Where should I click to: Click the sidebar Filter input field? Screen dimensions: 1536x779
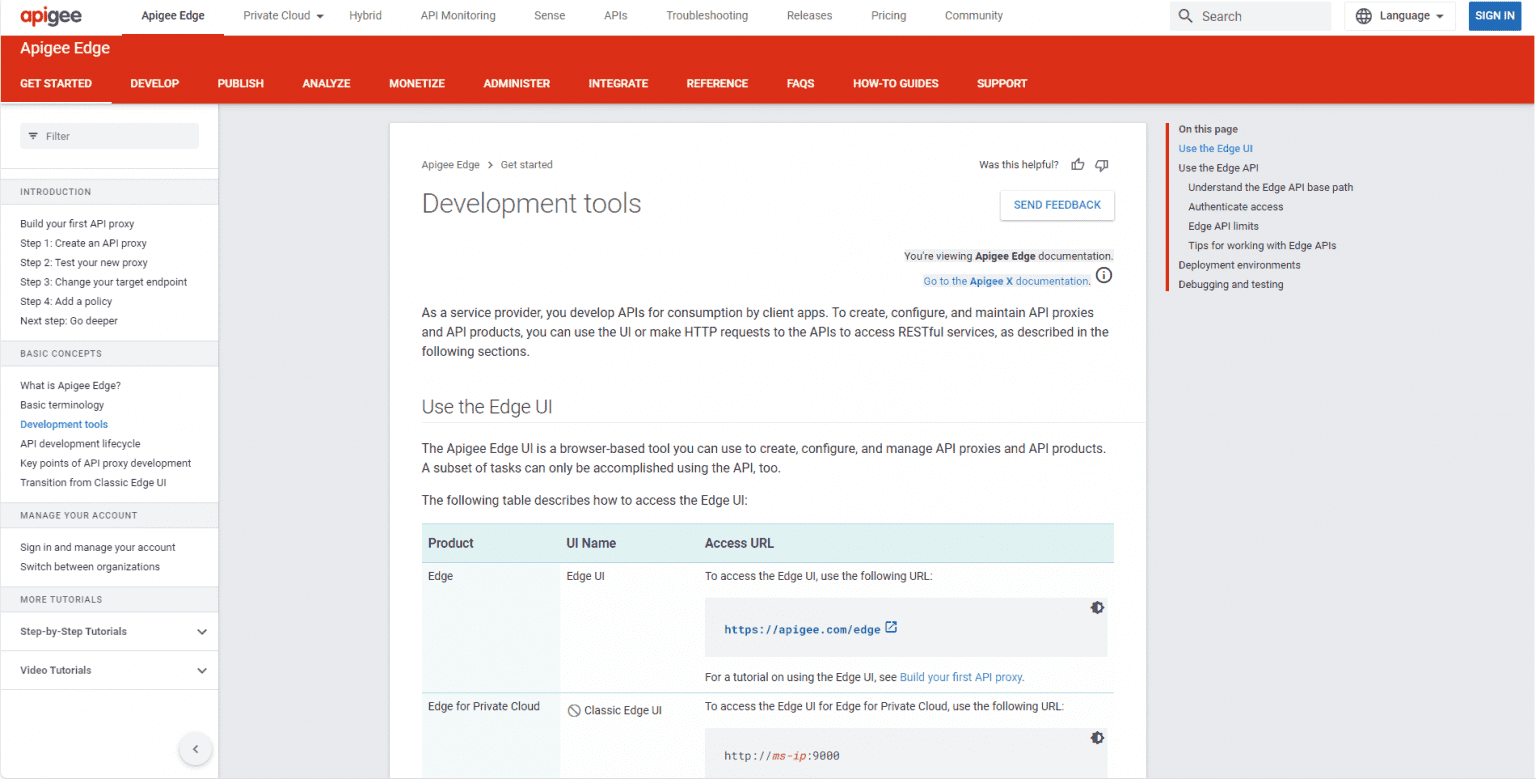pyautogui.click(x=110, y=135)
